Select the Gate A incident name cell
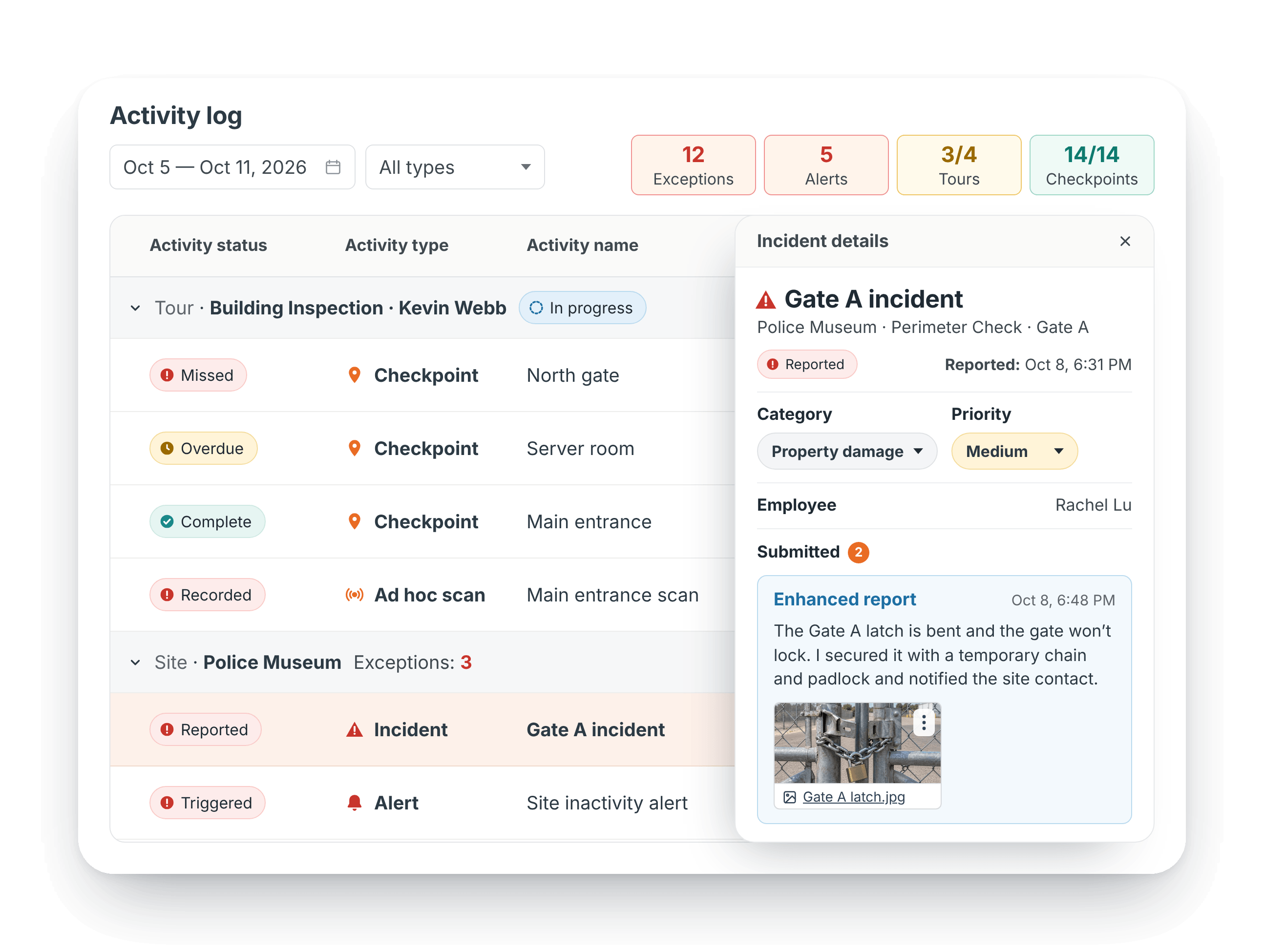1264x952 pixels. click(595, 730)
